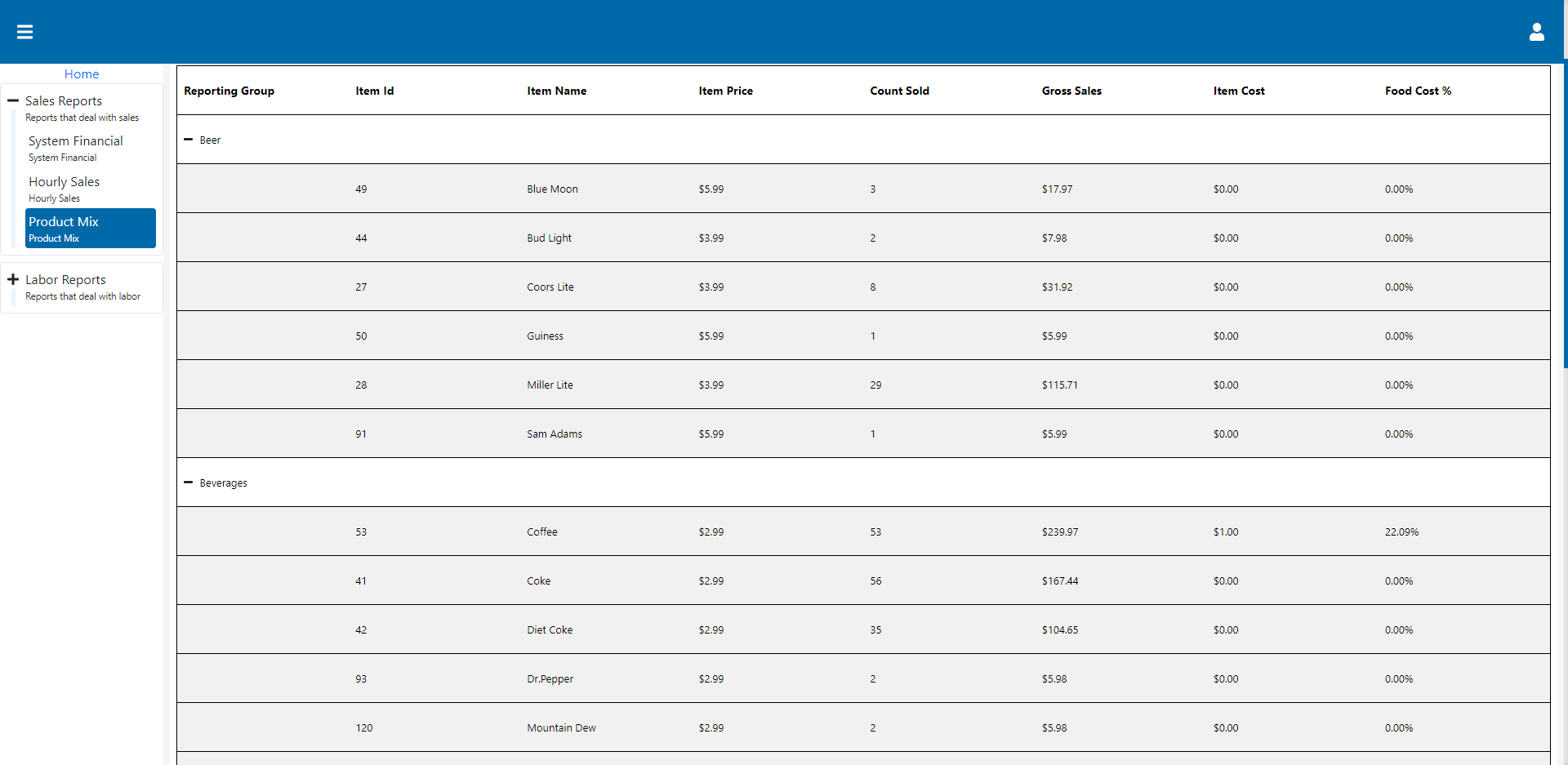Sort by Item Cost column header
This screenshot has height=765, width=1568.
1239,91
